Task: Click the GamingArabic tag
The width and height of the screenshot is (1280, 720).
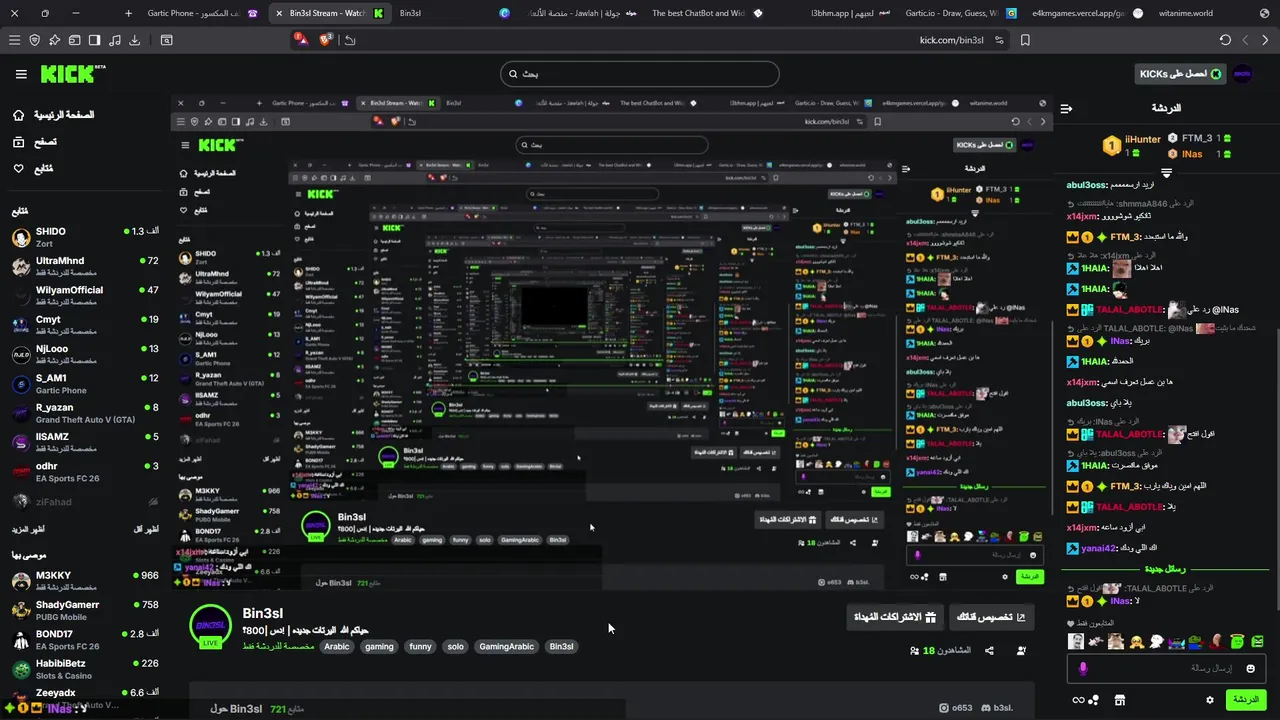Action: pos(507,647)
